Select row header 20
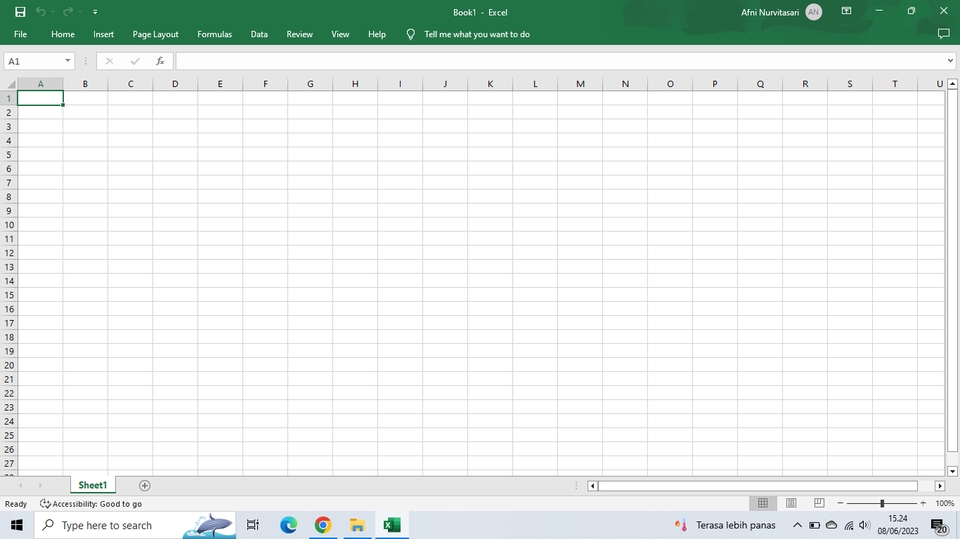The height and width of the screenshot is (539, 960). [x=9, y=365]
